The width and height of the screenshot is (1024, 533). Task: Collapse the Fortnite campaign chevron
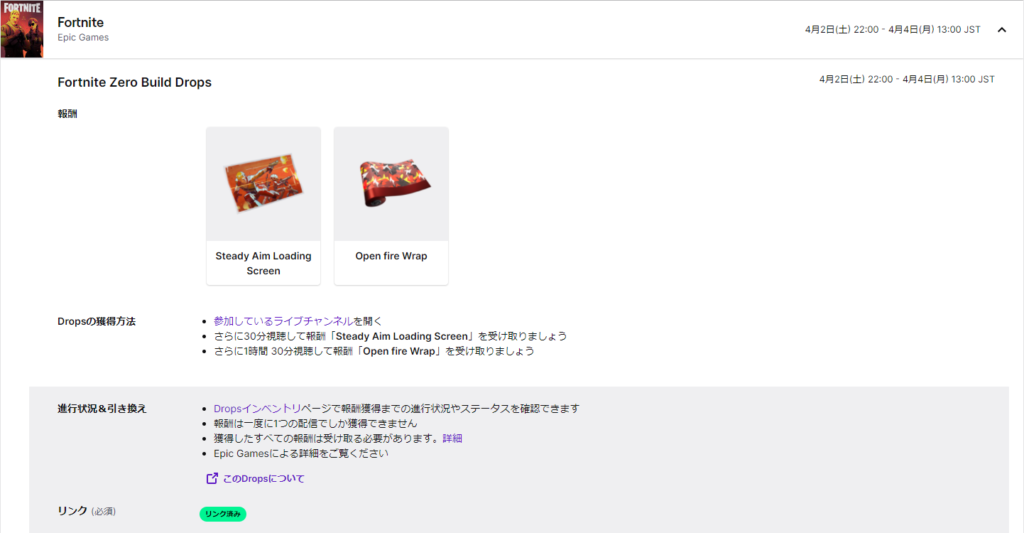point(1001,29)
